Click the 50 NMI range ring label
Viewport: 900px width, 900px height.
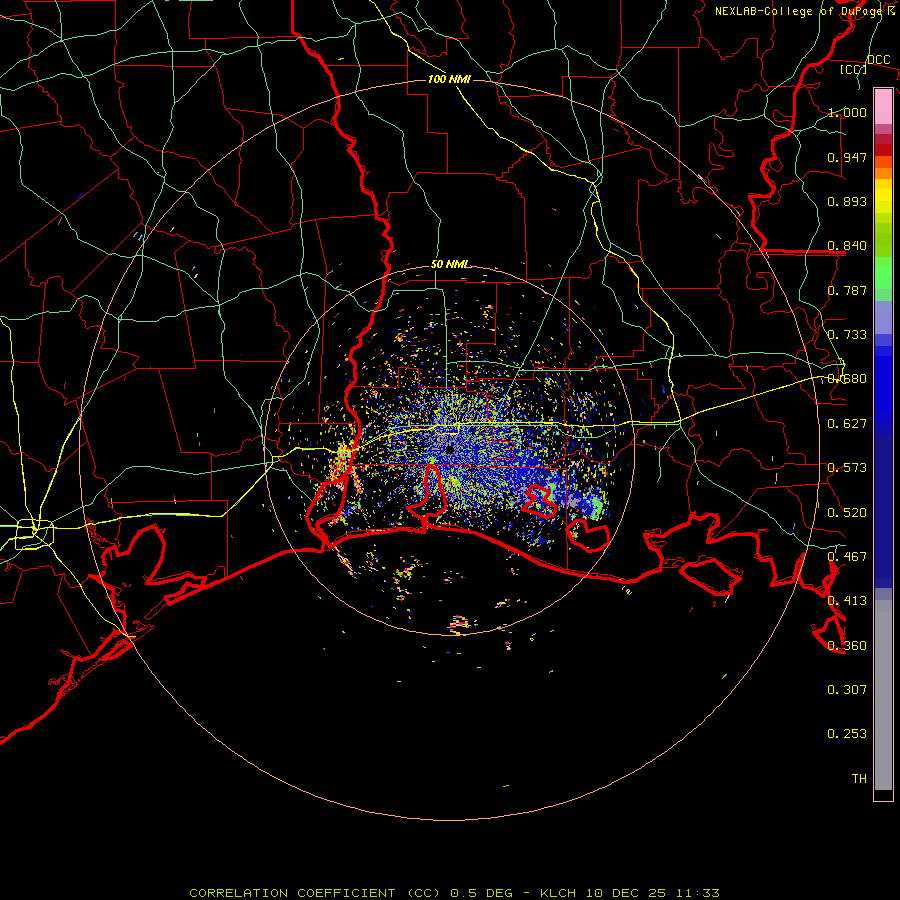(x=449, y=265)
